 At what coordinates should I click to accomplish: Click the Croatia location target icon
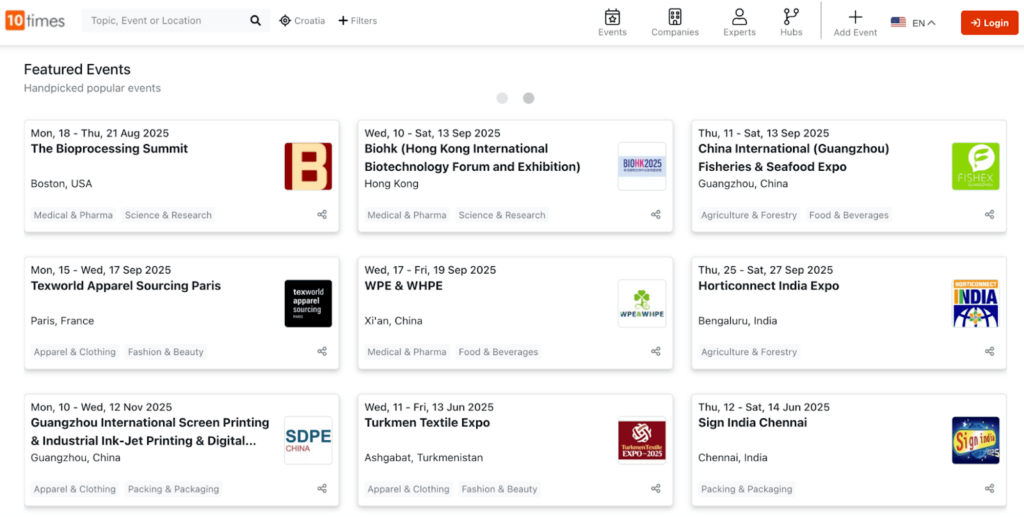tap(285, 21)
